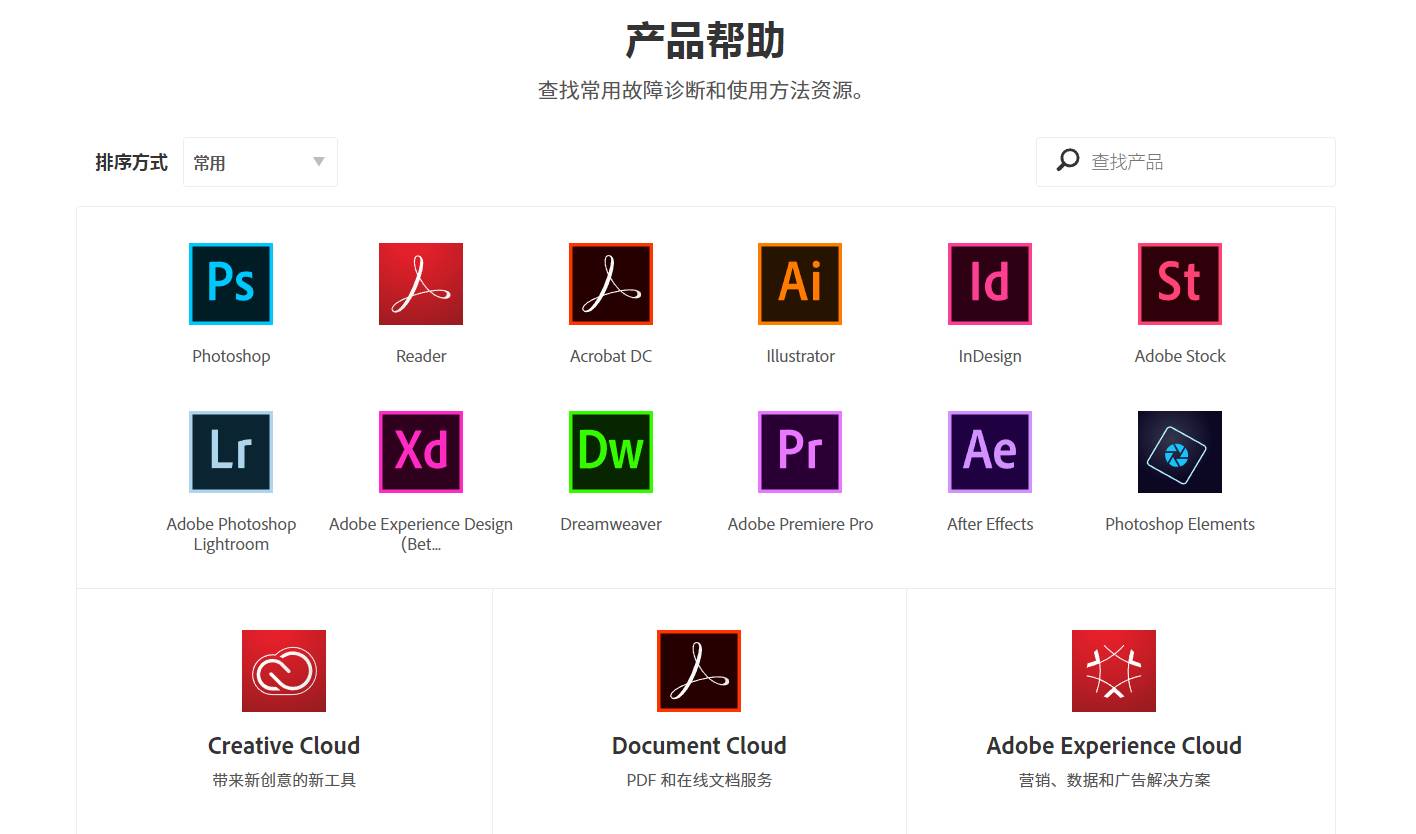This screenshot has width=1416, height=834.
Task: Click the red Reader icon
Action: [x=421, y=284]
